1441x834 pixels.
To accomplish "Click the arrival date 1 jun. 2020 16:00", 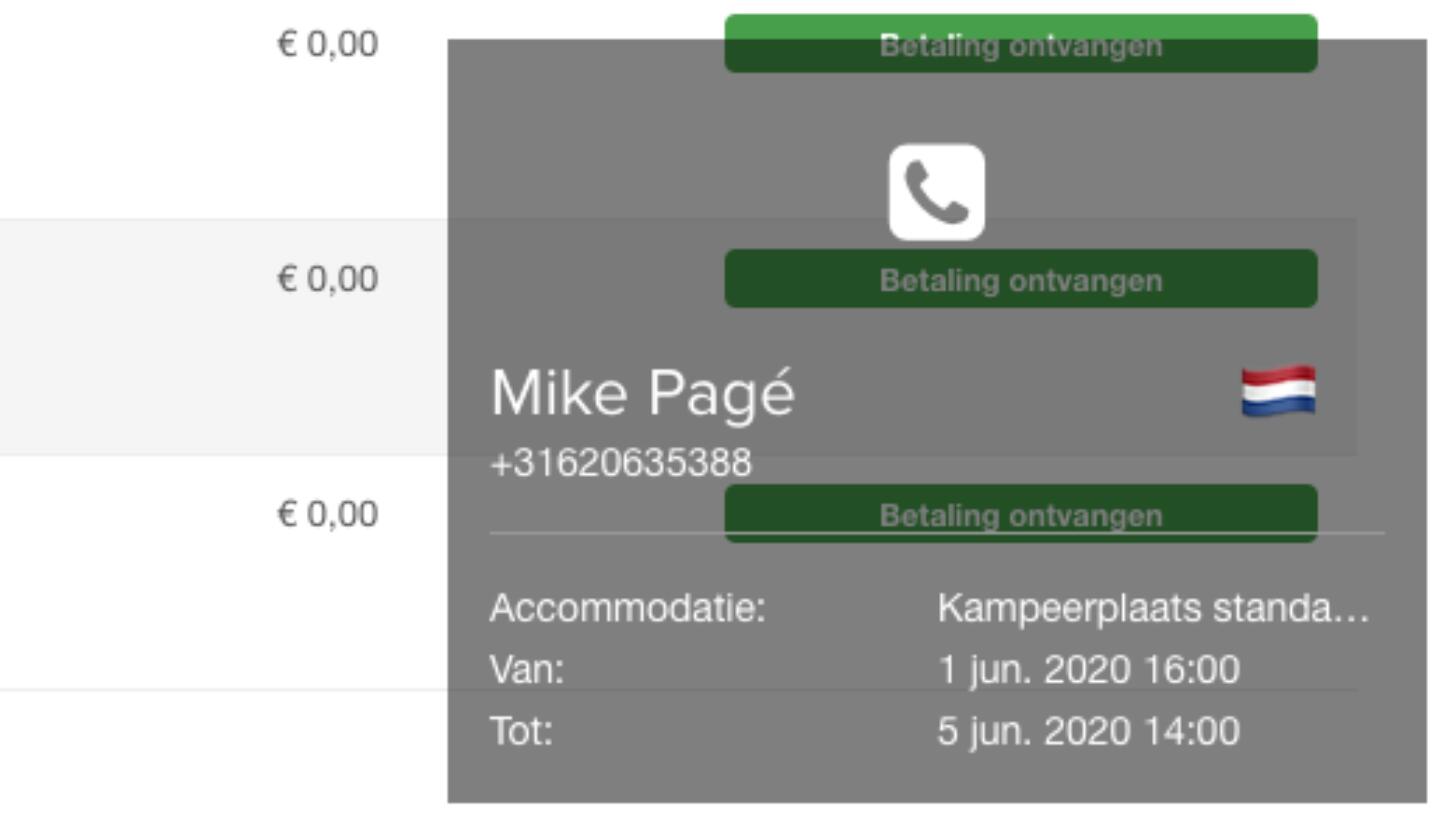I will pyautogui.click(x=1088, y=670).
